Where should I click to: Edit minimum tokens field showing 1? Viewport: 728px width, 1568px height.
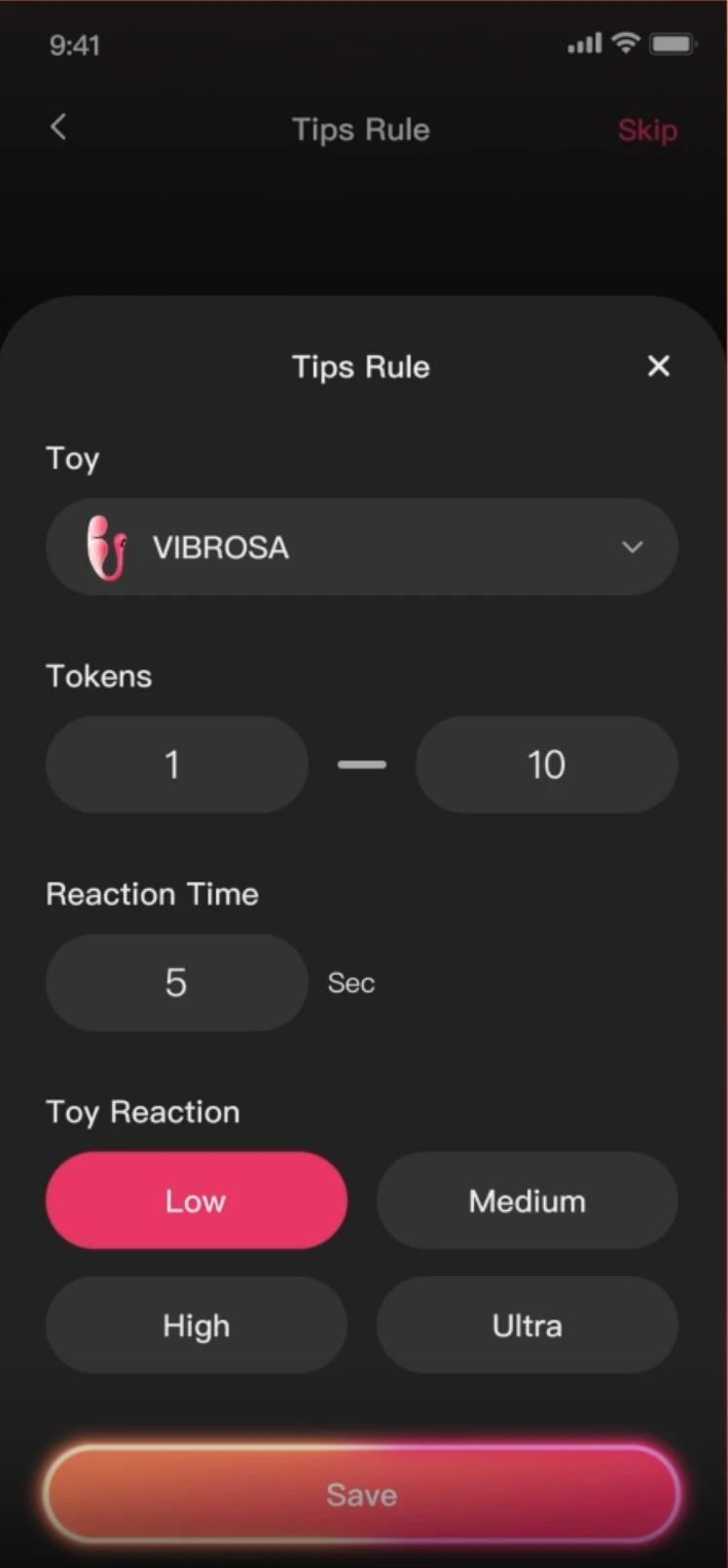(x=177, y=765)
